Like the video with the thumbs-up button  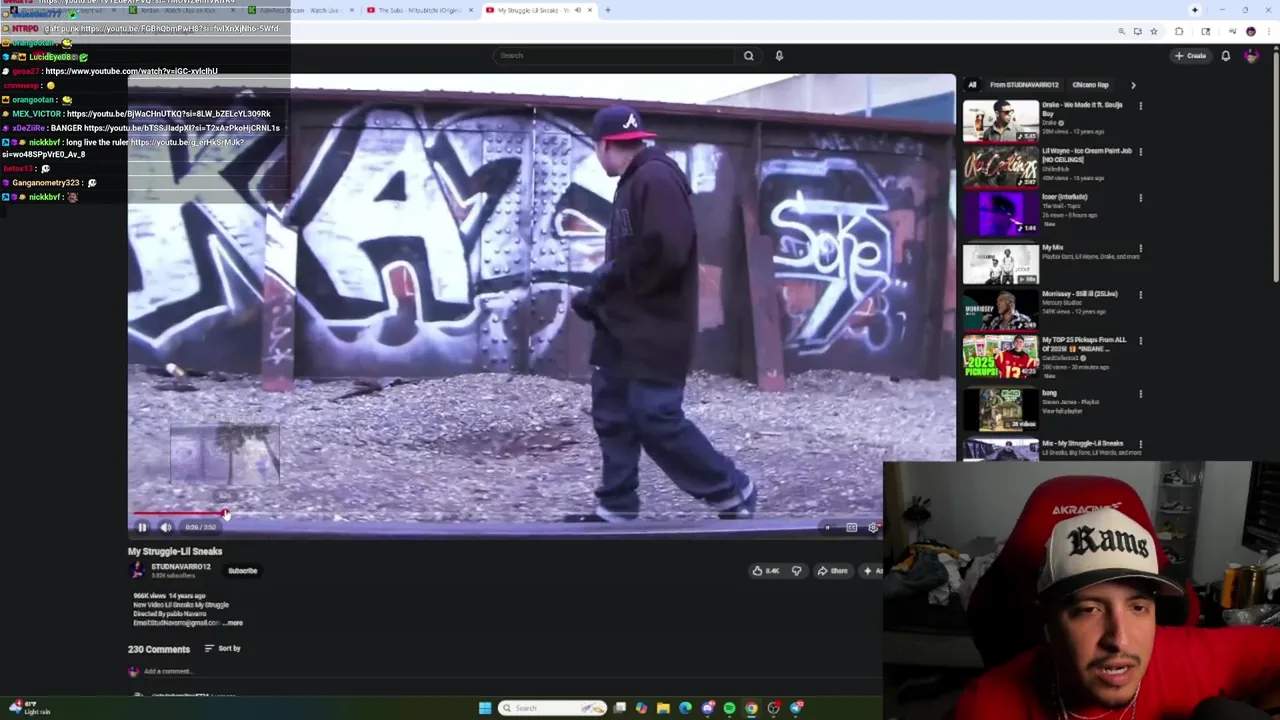pos(765,571)
